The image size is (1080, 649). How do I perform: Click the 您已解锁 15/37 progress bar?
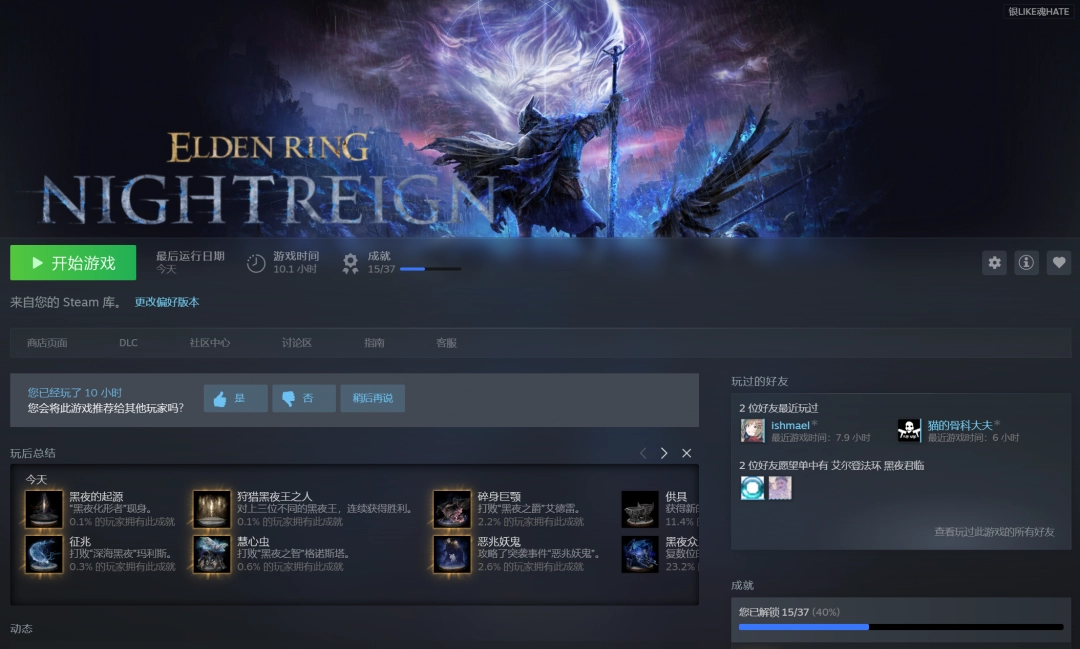901,627
